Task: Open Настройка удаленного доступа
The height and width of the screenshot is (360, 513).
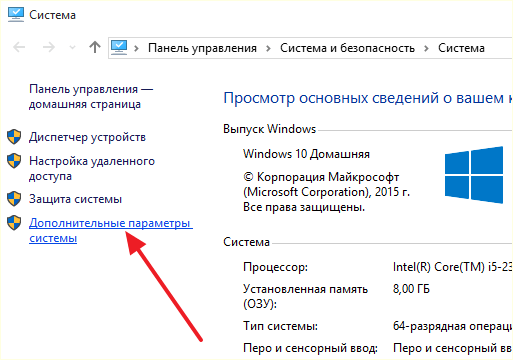Action: [92, 168]
